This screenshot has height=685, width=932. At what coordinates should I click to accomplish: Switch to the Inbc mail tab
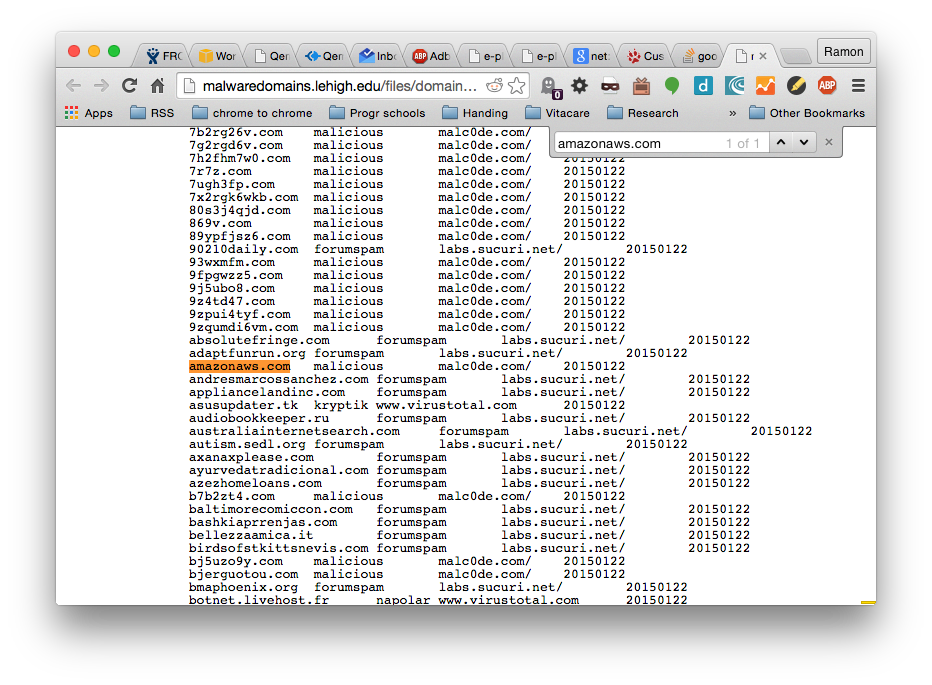378,56
